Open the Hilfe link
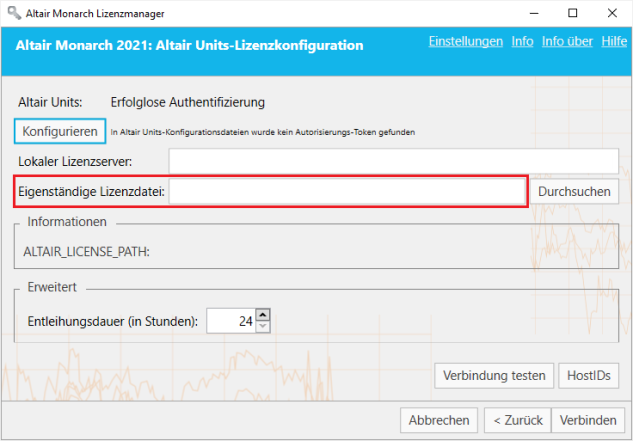633x441 pixels. [x=614, y=42]
